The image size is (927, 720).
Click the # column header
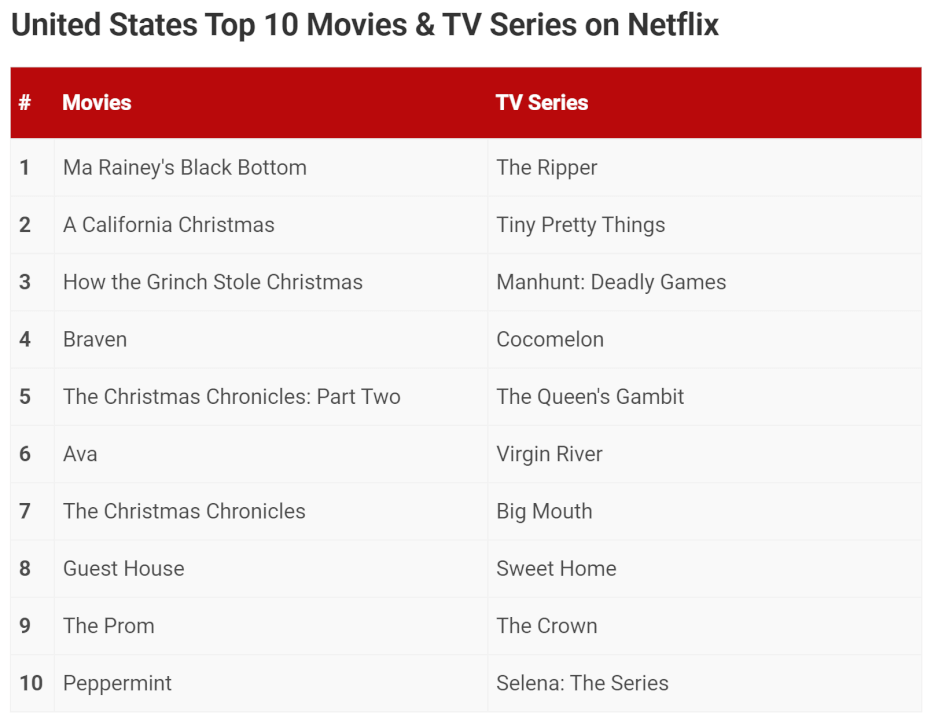(25, 102)
